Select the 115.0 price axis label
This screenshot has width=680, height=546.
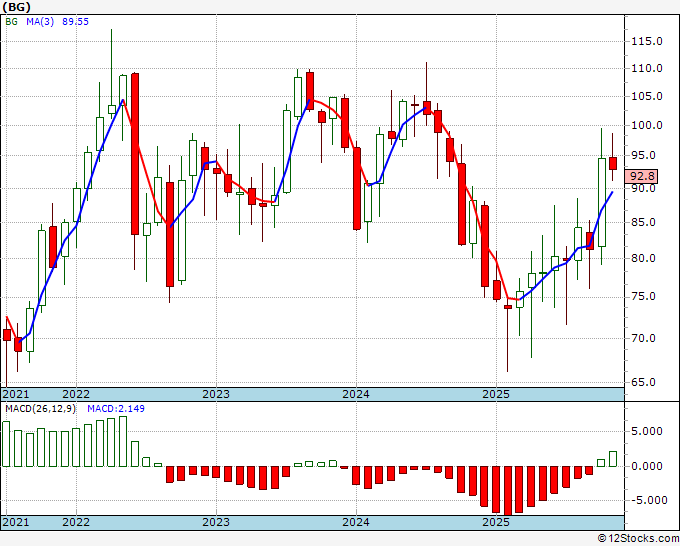pyautogui.click(x=646, y=41)
